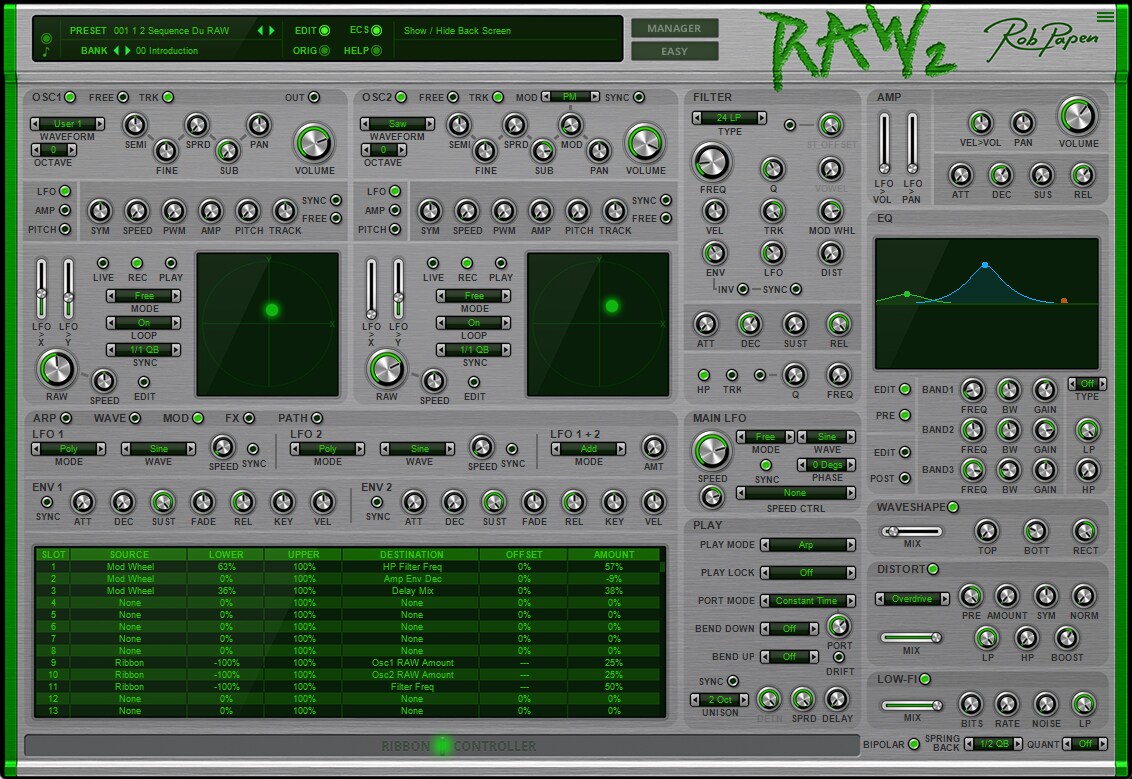Toggle the OSC1 power LED
The width and height of the screenshot is (1132, 779).
point(70,97)
